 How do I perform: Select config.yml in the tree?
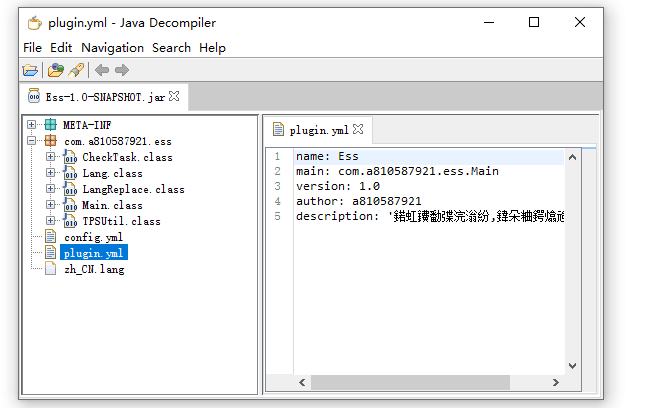coord(93,237)
